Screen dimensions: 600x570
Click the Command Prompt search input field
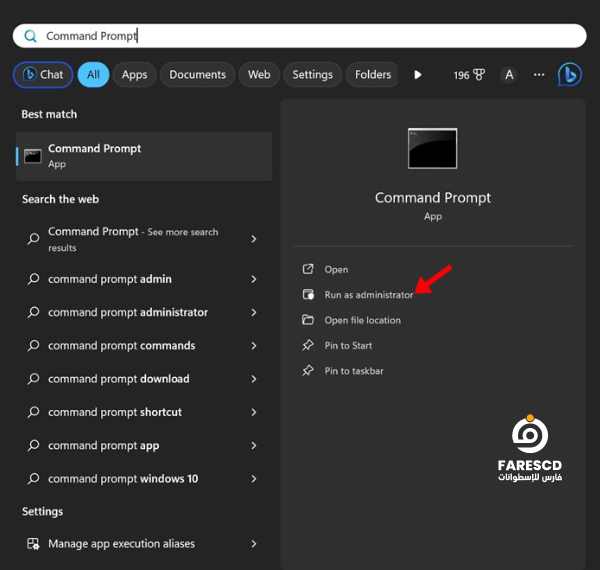tap(300, 36)
